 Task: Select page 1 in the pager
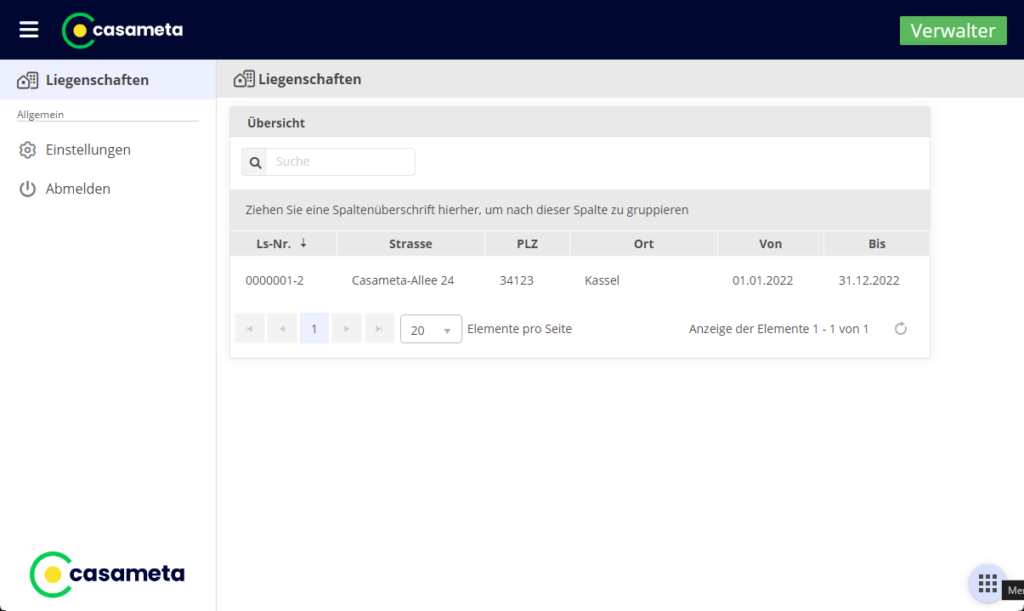coord(314,328)
